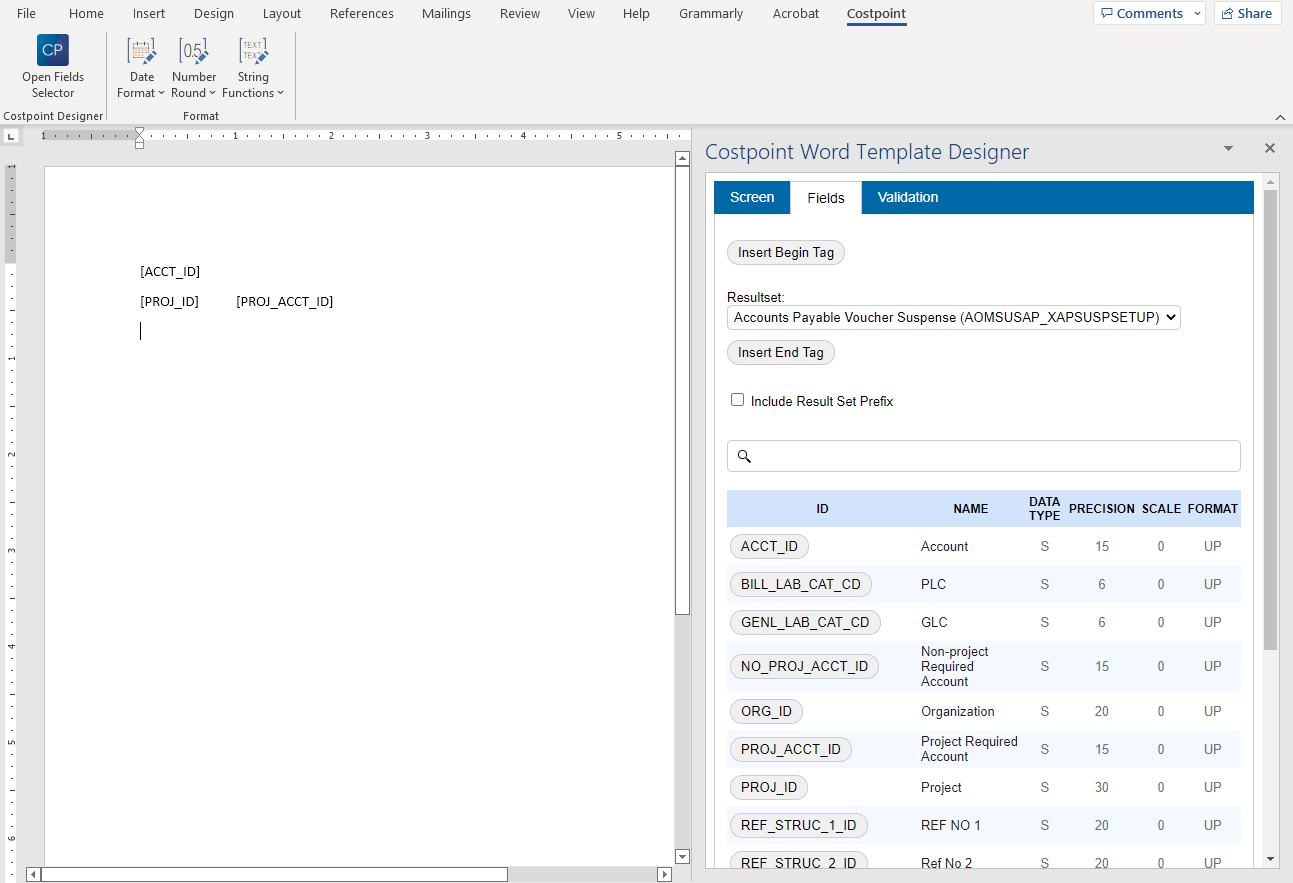Switch to the Screen tab
1293x883 pixels.
click(x=751, y=197)
